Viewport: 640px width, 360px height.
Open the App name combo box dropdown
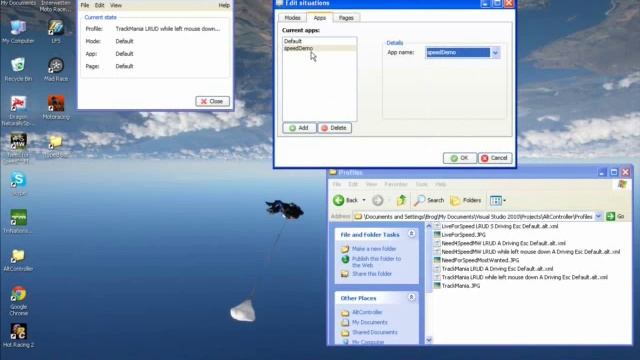[x=495, y=53]
